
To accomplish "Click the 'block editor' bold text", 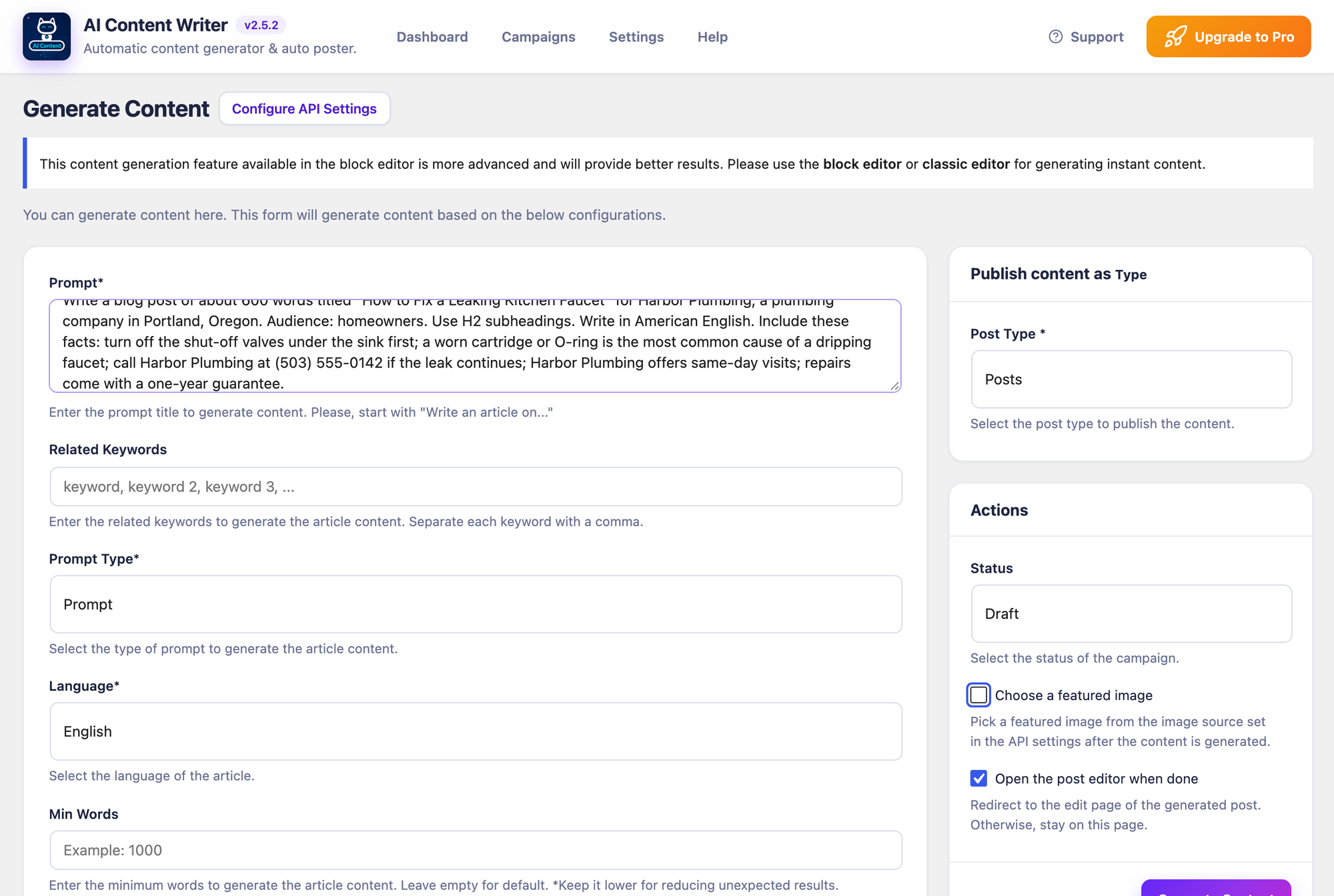I will [862, 164].
